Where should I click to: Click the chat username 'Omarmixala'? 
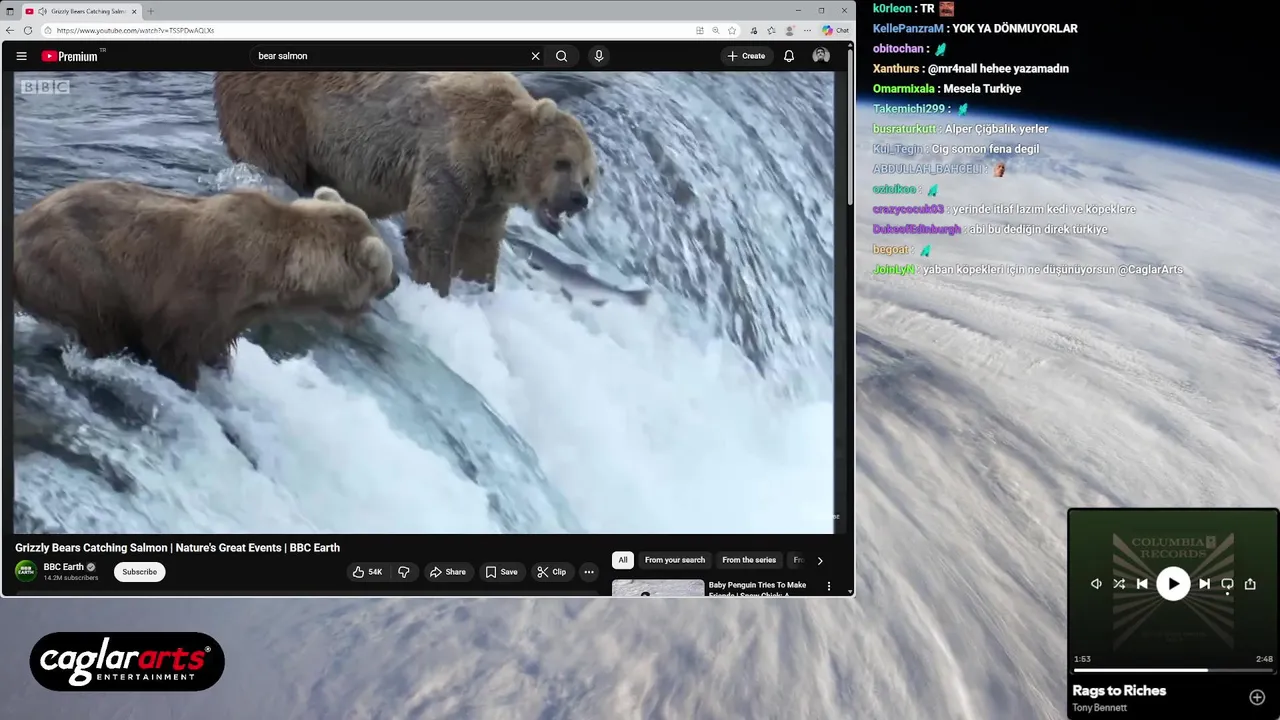point(905,89)
